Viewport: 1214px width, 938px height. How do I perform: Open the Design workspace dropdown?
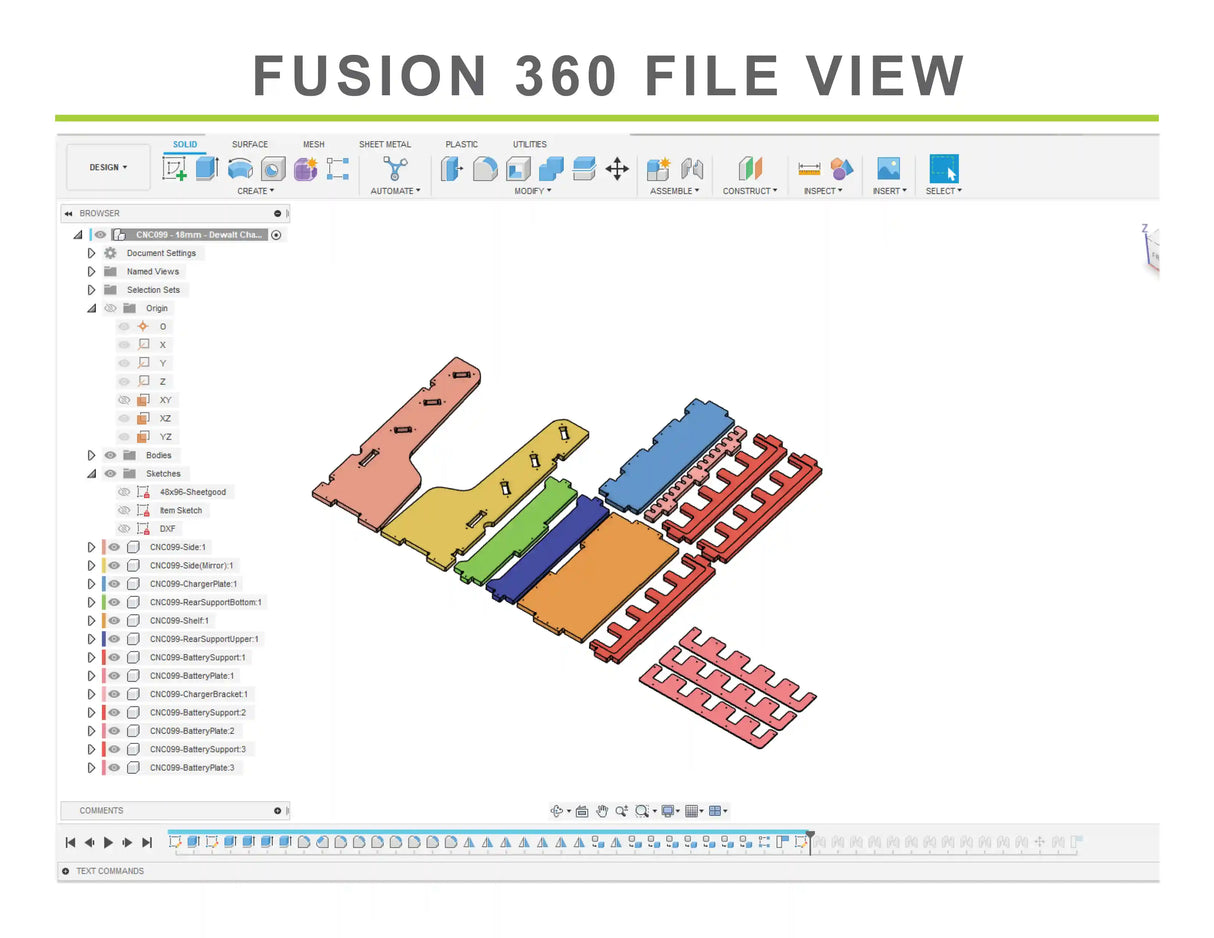[x=108, y=167]
